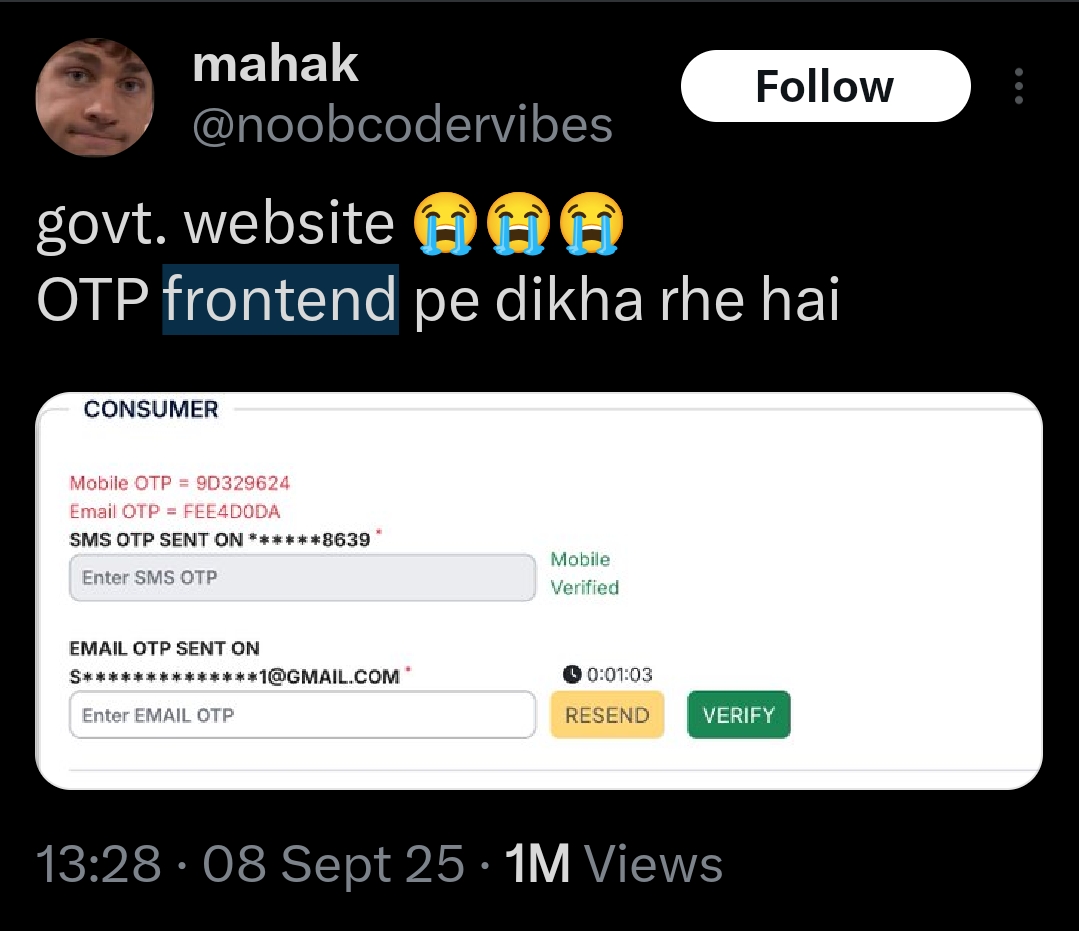1079x931 pixels.
Task: Click the clock timer icon
Action: tap(572, 674)
